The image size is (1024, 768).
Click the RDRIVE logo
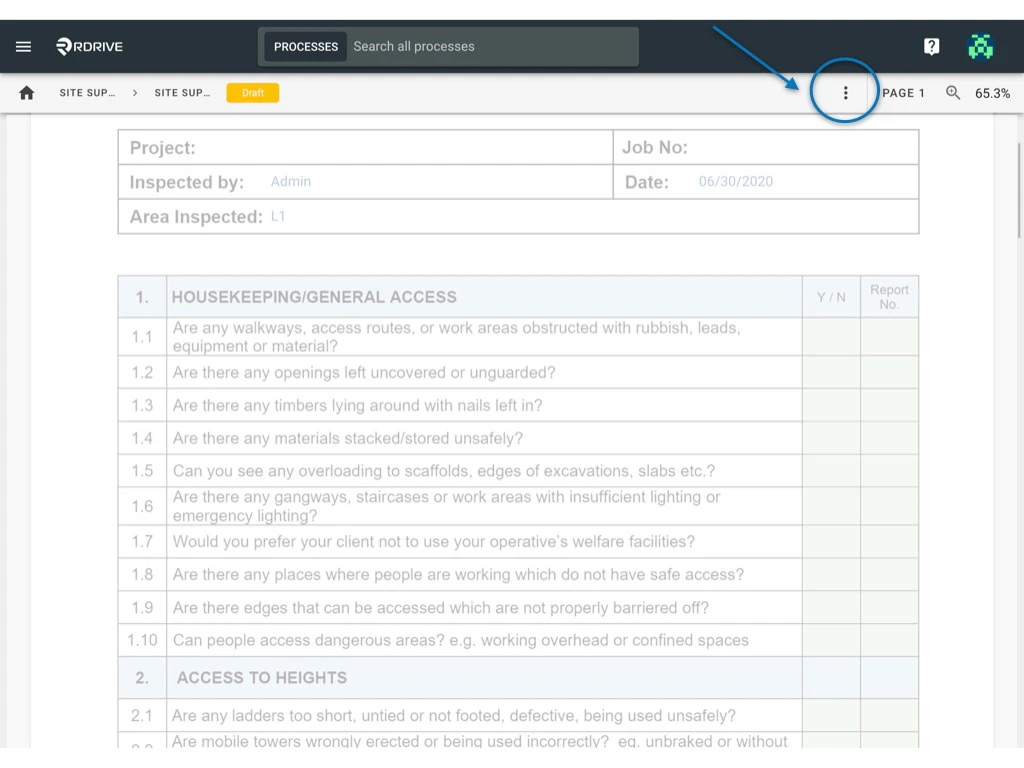click(89, 46)
